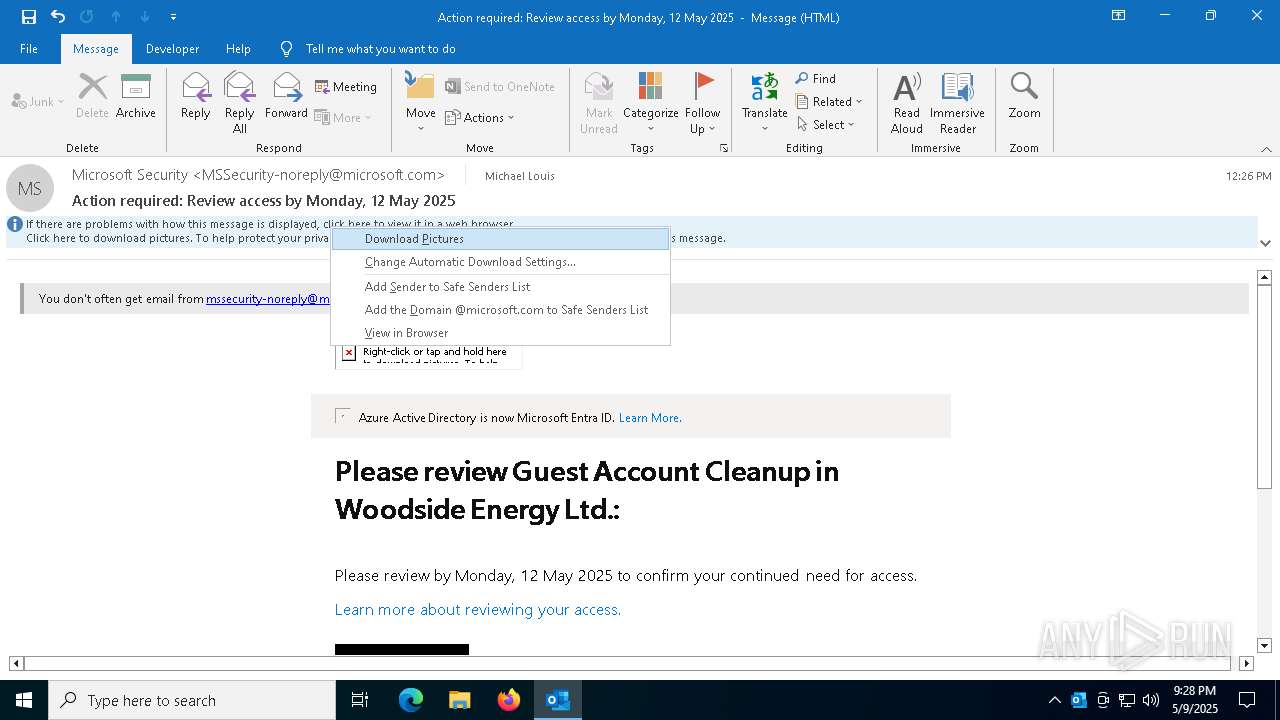The image size is (1280, 720).
Task: Open the Zoom dialog
Action: [1024, 98]
